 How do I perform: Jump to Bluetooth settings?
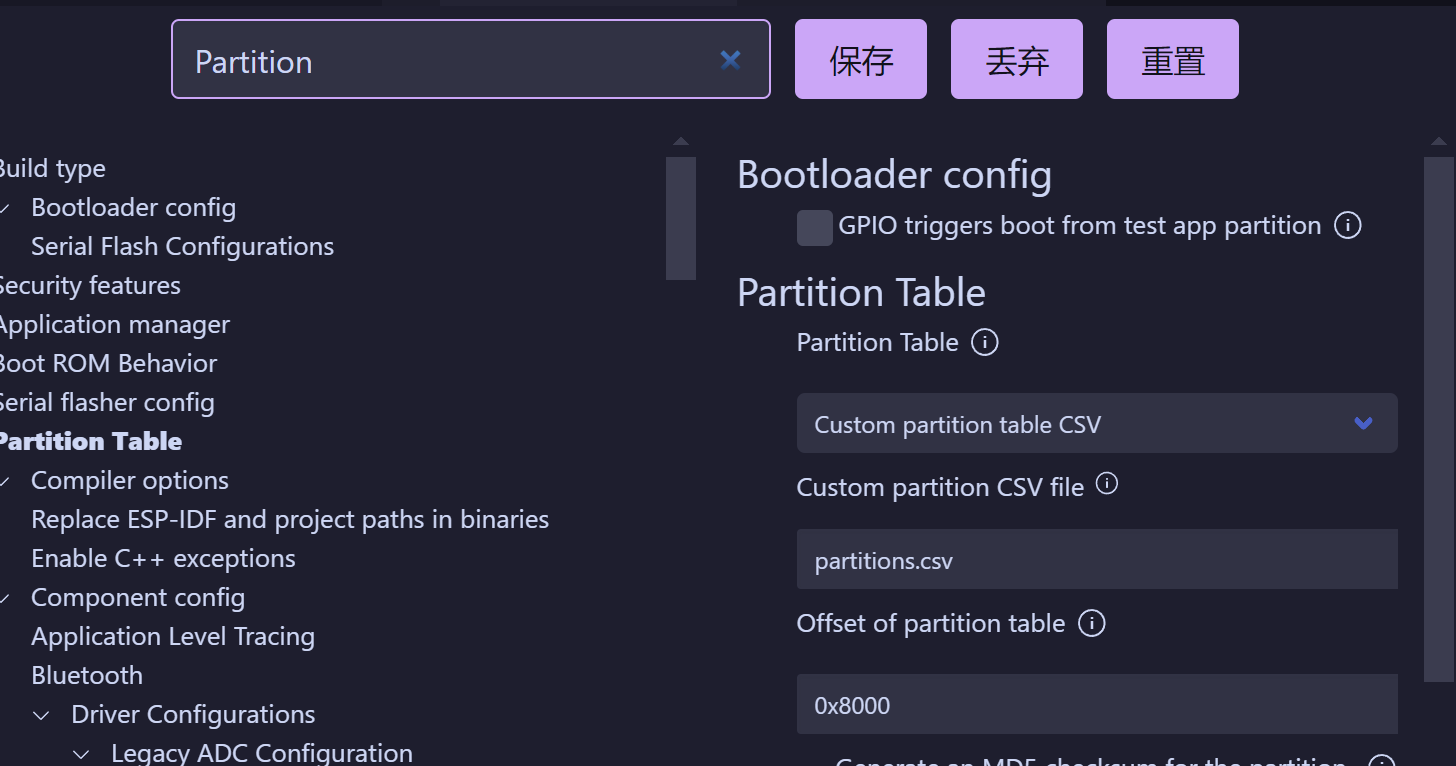[x=87, y=675]
